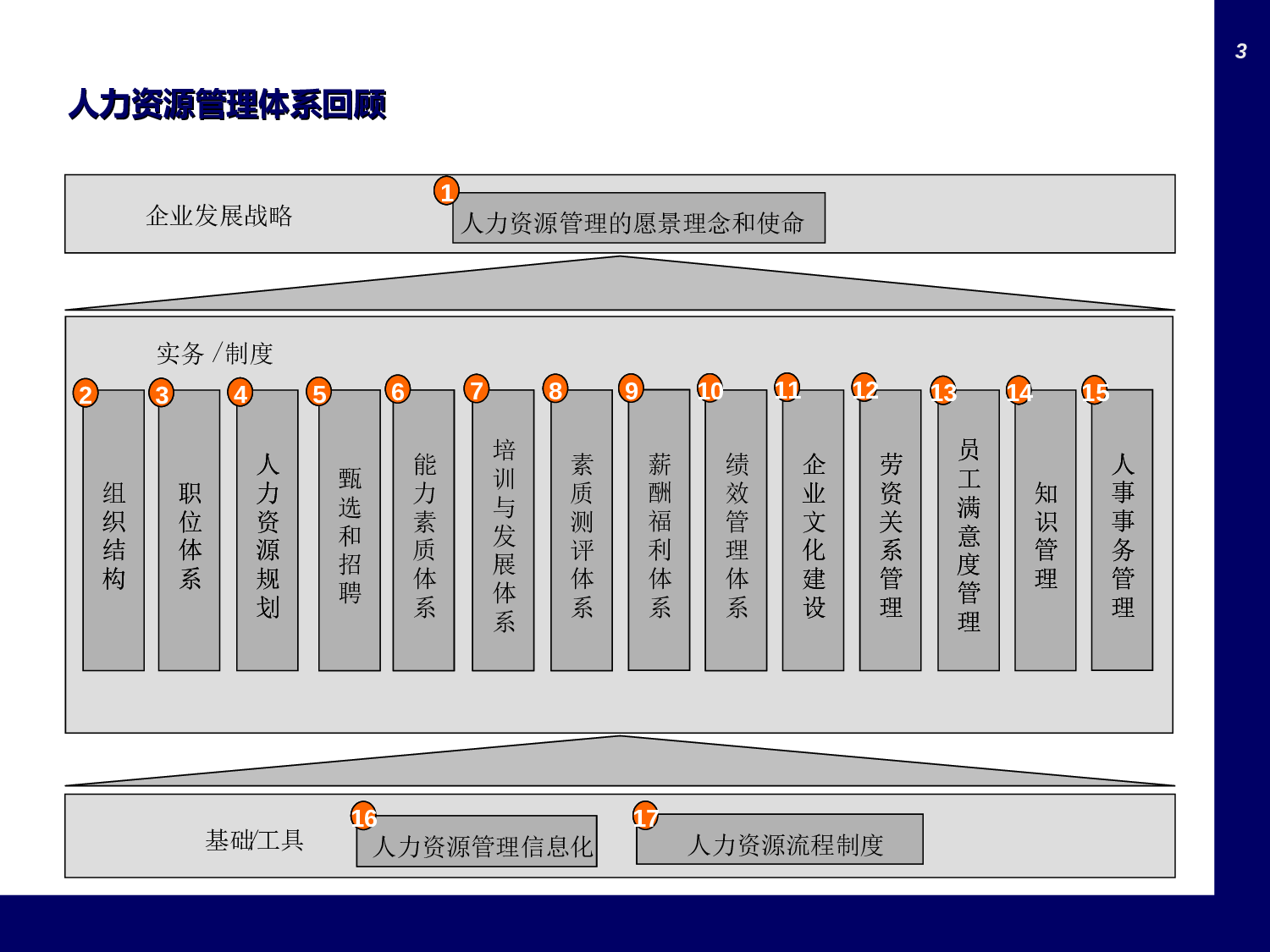Select the 人力资源流程制度 box
Screen dimensions: 1270x952
tap(780, 839)
